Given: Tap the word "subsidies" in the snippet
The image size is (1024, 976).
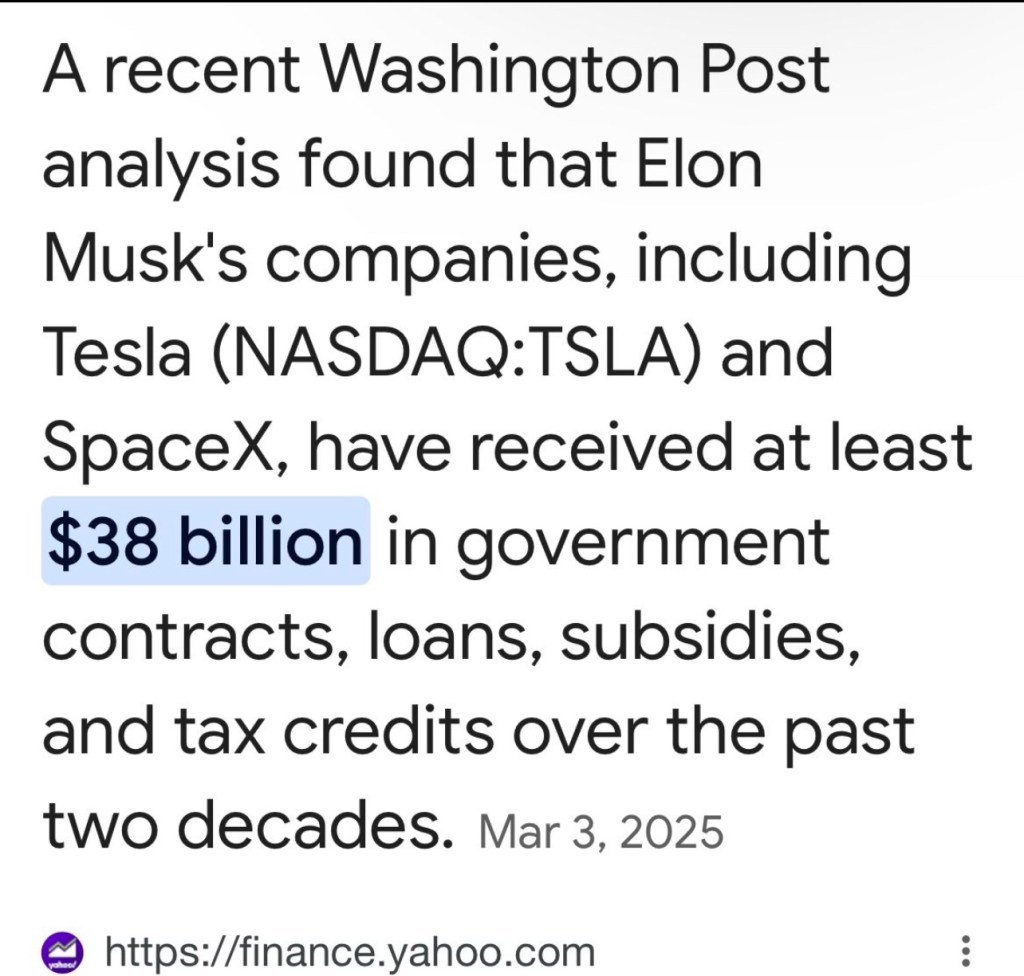Looking at the screenshot, I should (705, 636).
